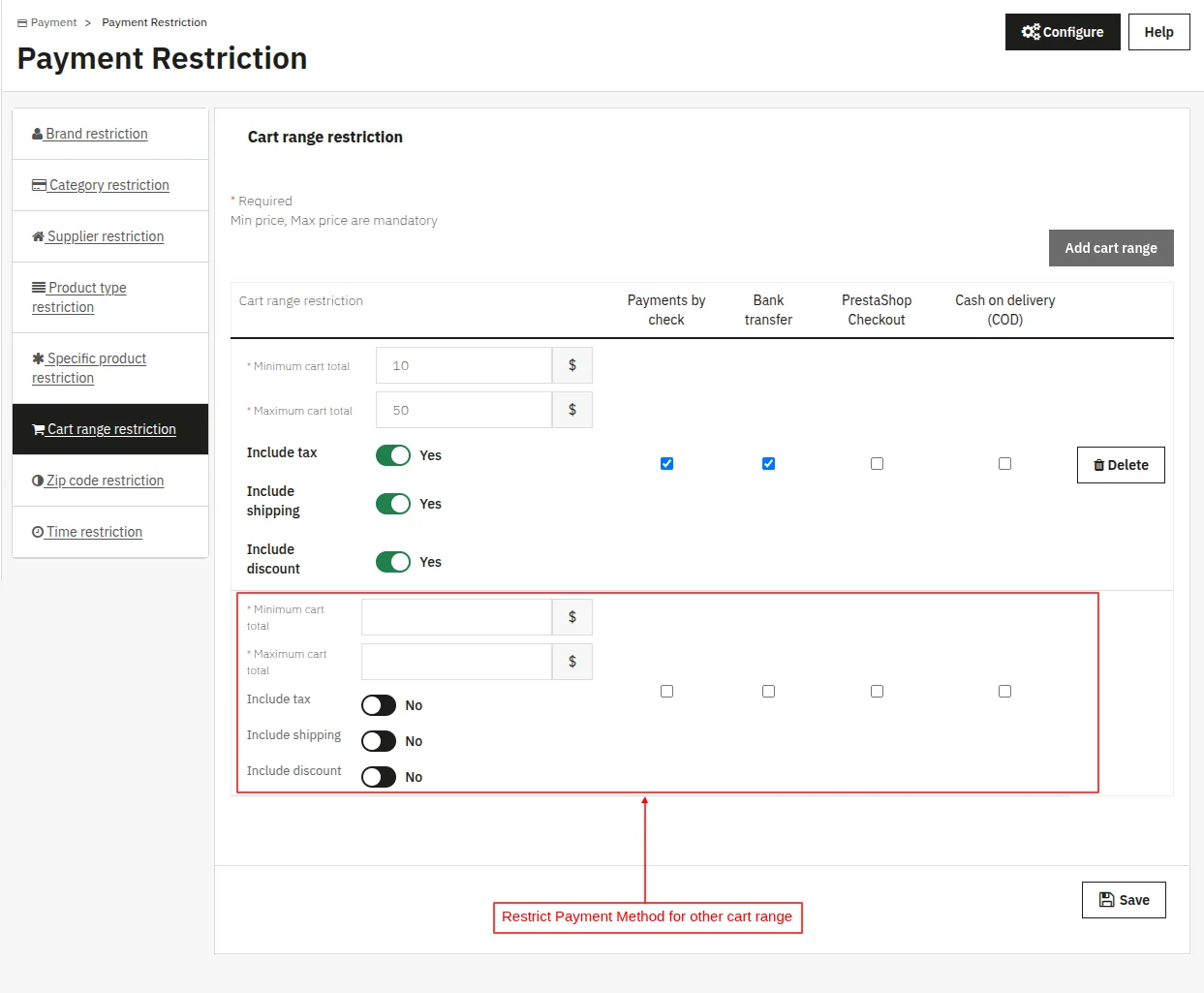Save the cart range restrictions
The height and width of the screenshot is (993, 1204).
click(x=1124, y=900)
